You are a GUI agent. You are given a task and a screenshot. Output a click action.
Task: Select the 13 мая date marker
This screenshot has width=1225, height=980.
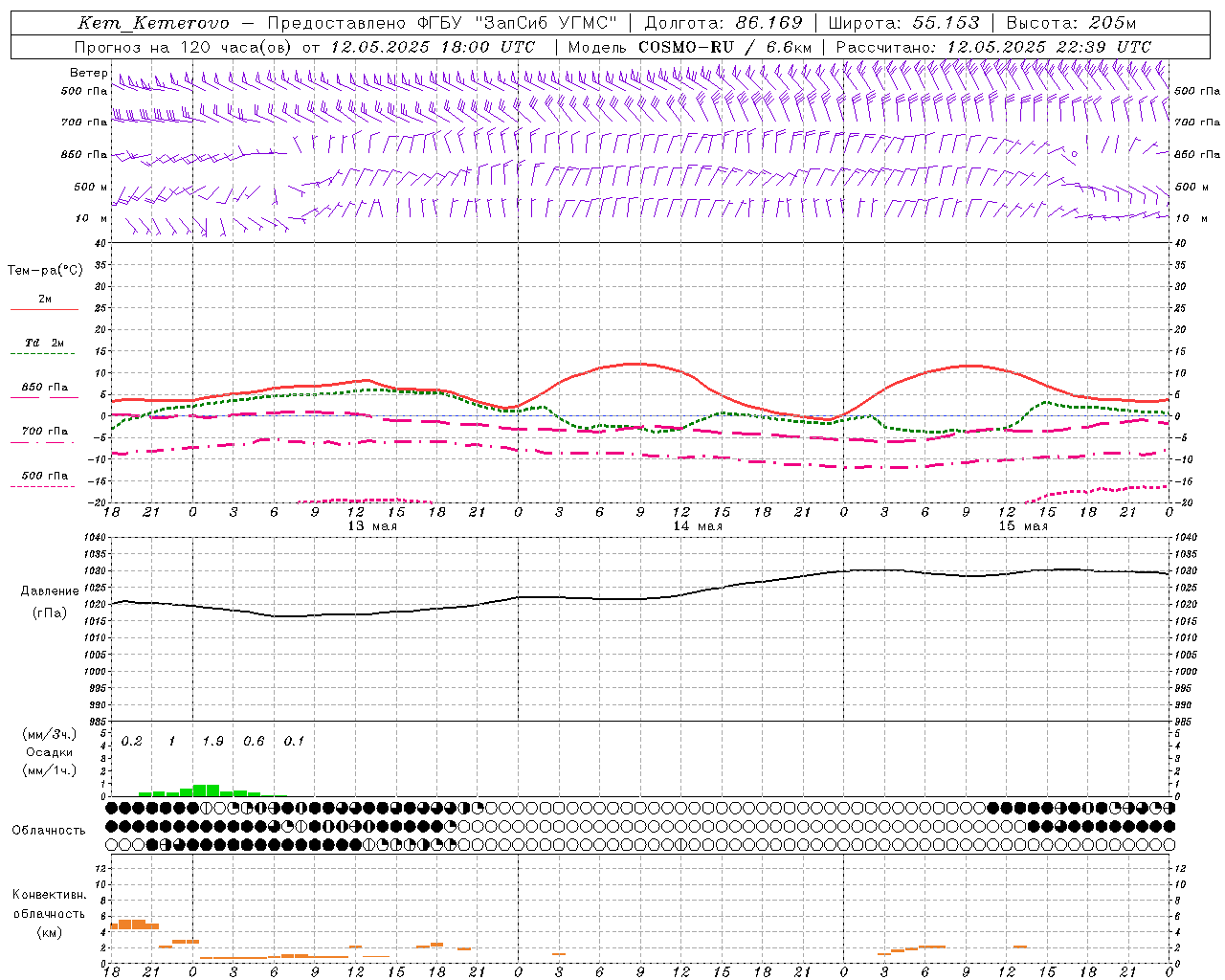point(372,526)
